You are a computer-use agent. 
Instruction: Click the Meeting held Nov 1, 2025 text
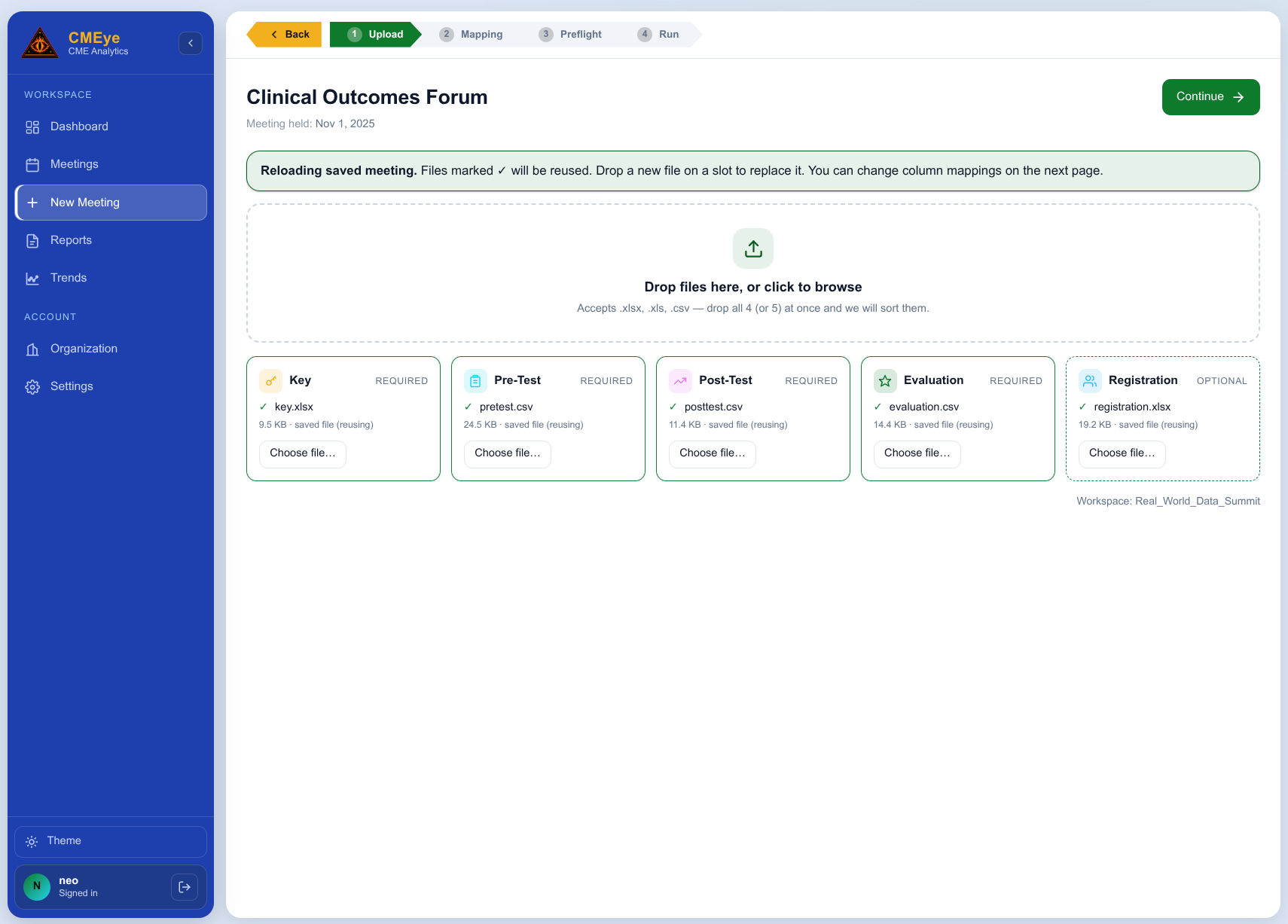310,124
